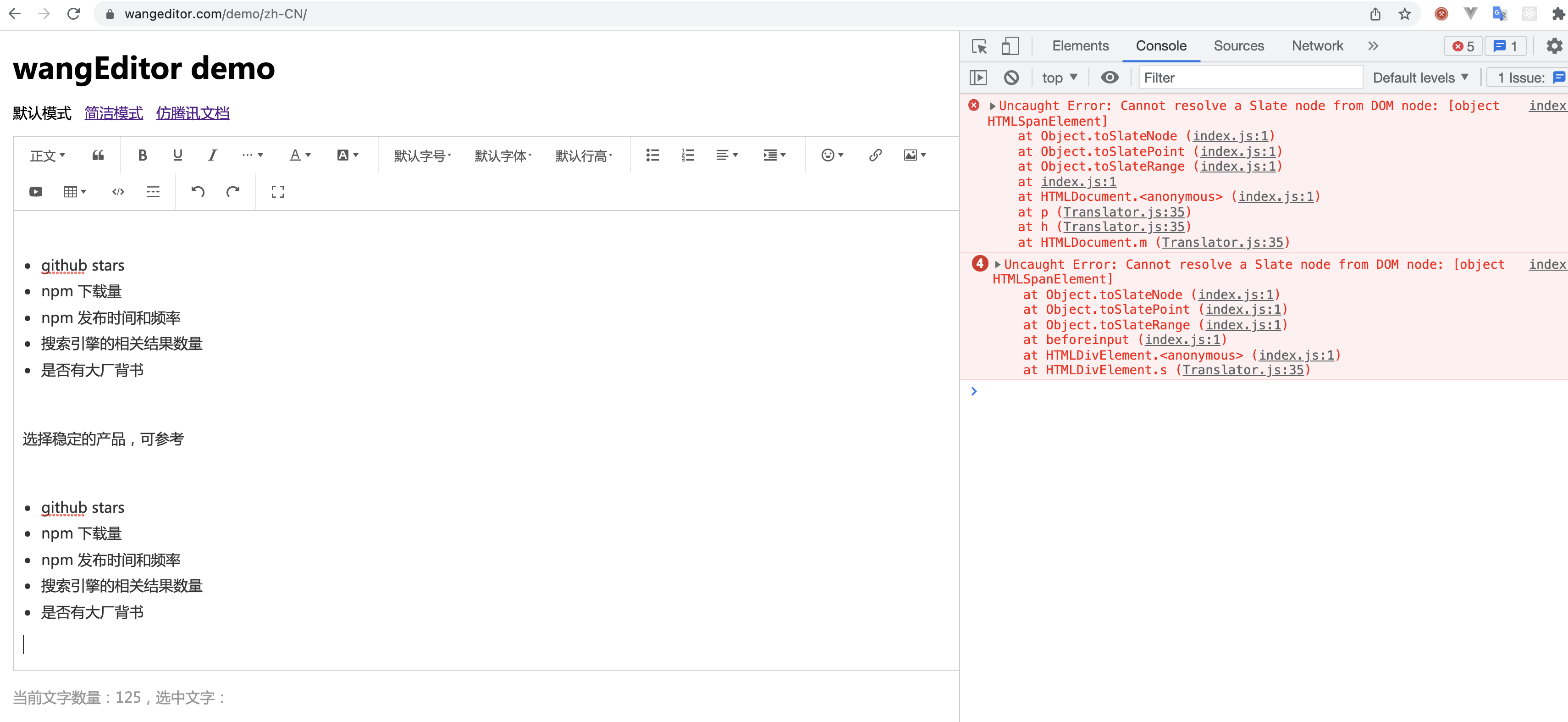Switch to the Elements tab in DevTools

click(1081, 46)
